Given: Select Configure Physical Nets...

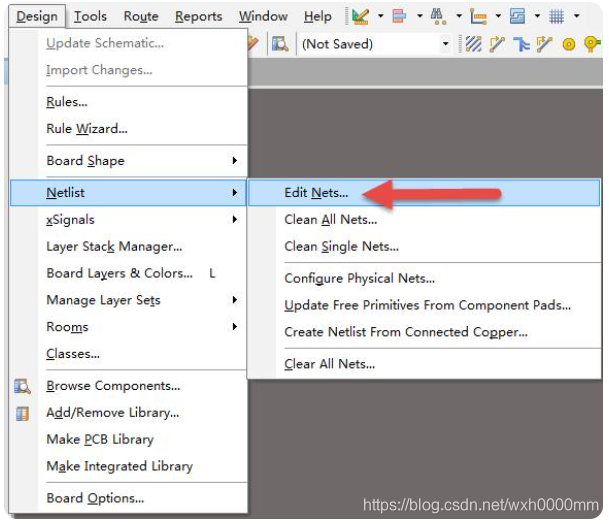Looking at the screenshot, I should (424, 279).
